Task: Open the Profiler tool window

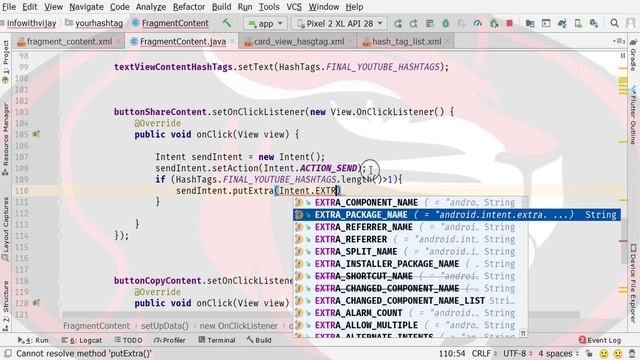Action: pos(169,340)
